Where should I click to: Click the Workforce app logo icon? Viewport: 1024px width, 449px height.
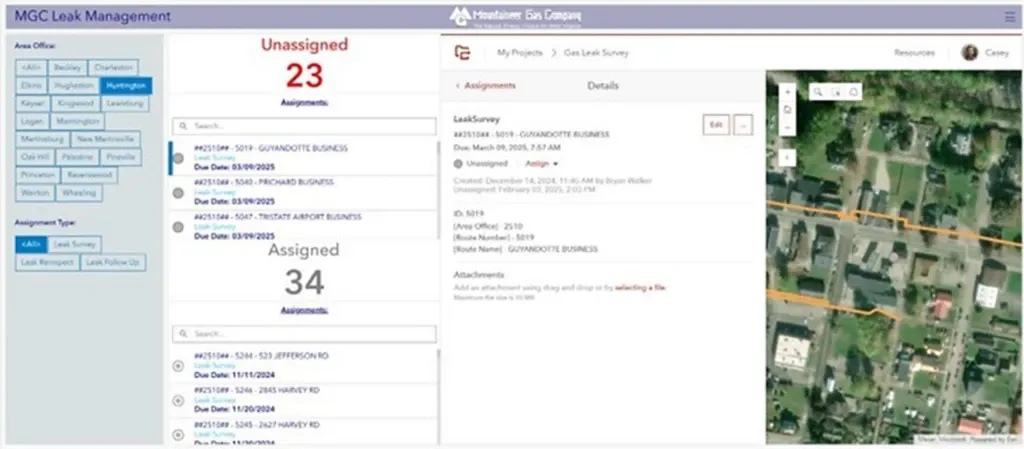coord(462,53)
